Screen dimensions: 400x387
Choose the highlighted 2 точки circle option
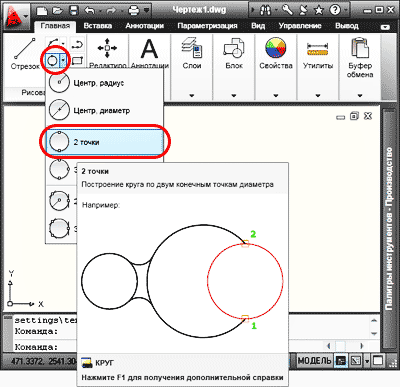[x=105, y=142]
